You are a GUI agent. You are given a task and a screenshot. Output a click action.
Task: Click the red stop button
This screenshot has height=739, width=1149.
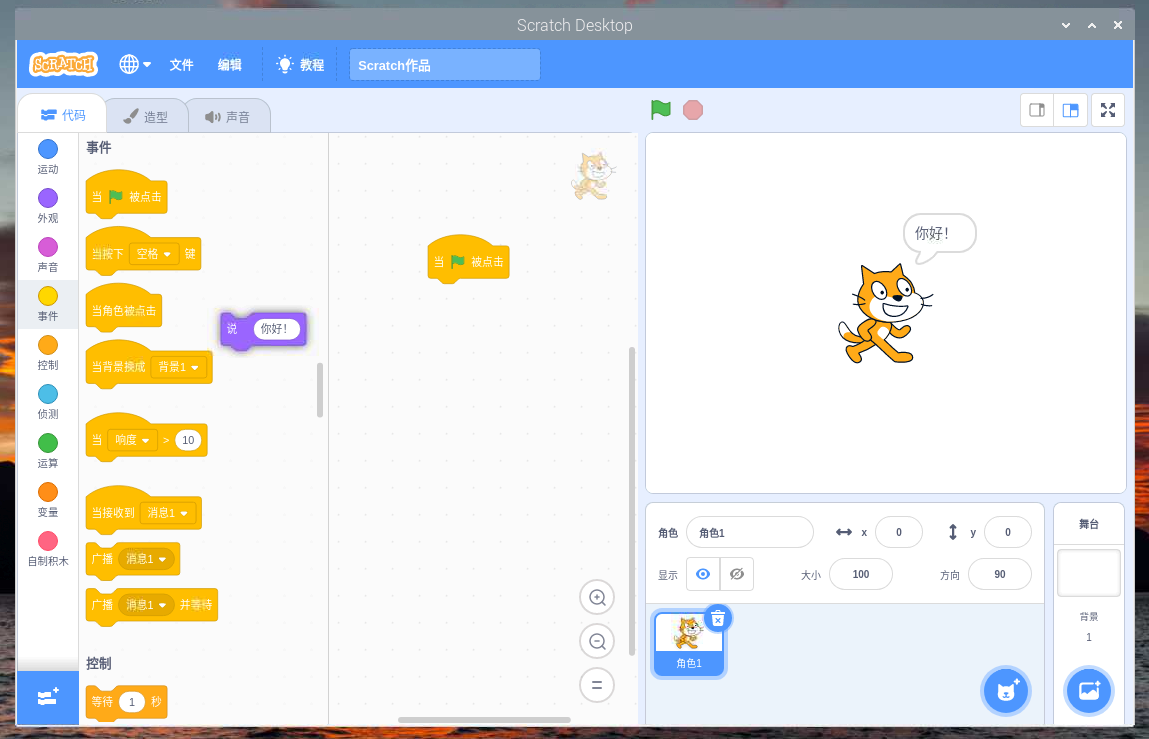692,110
